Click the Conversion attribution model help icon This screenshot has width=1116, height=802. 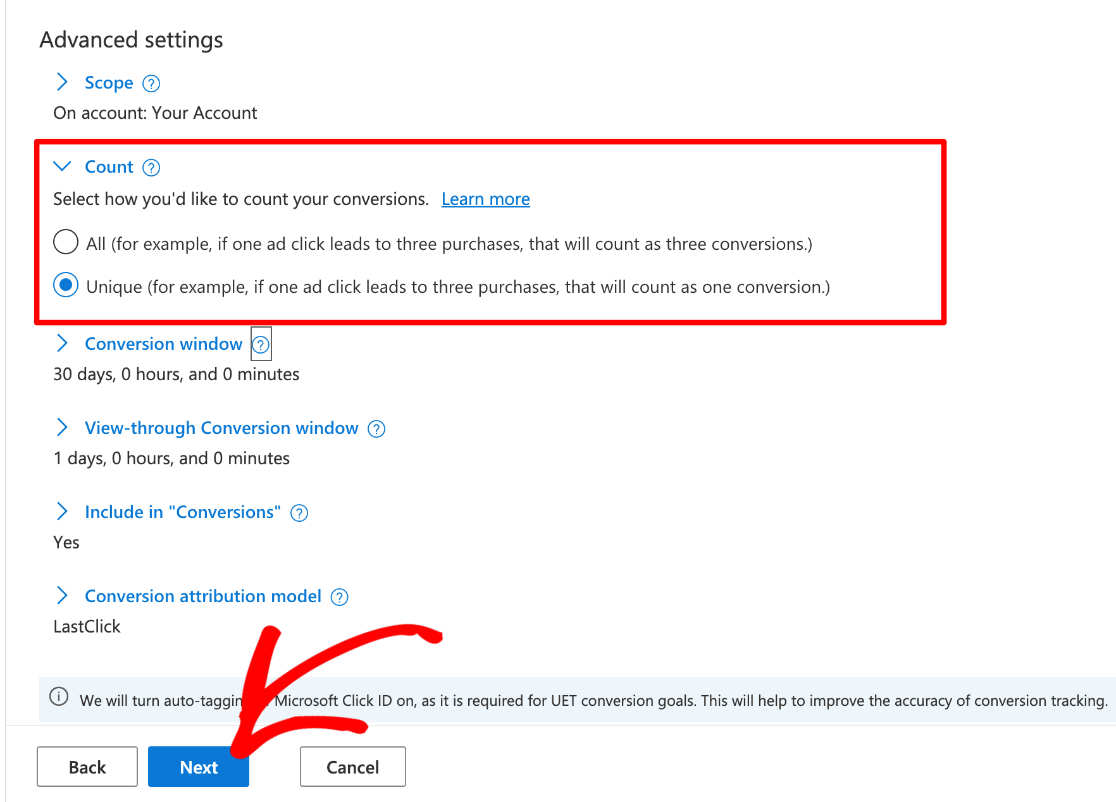pyautogui.click(x=339, y=596)
